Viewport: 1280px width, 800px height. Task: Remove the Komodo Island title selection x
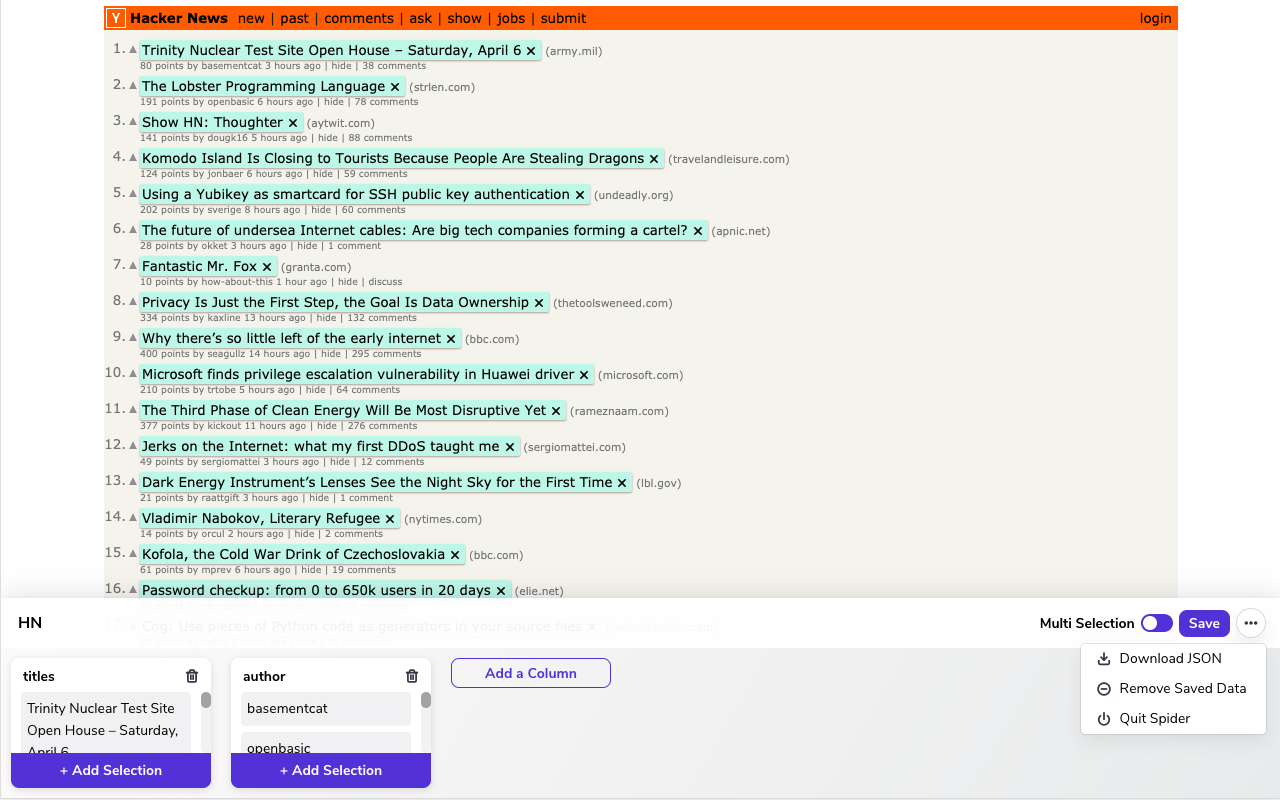(x=654, y=159)
